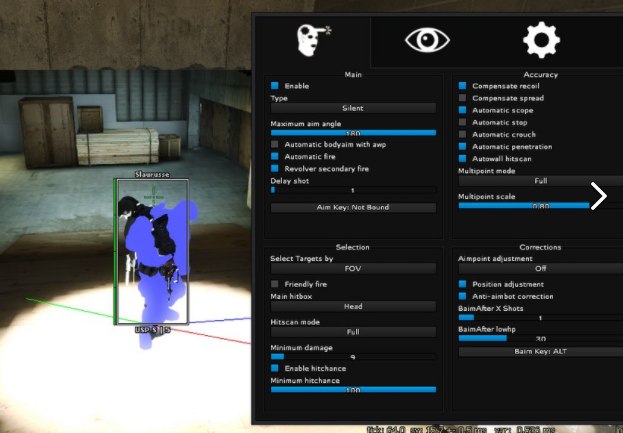Open the Type dropdown showing Silent

[353, 108]
